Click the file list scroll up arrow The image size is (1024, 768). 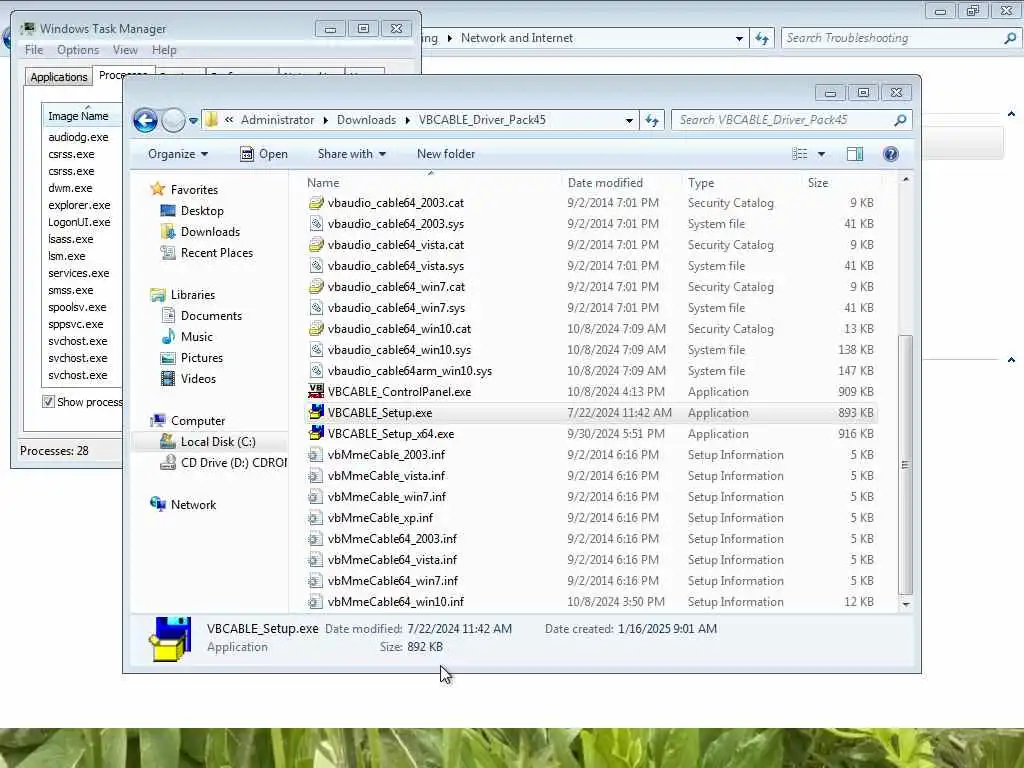(x=905, y=179)
